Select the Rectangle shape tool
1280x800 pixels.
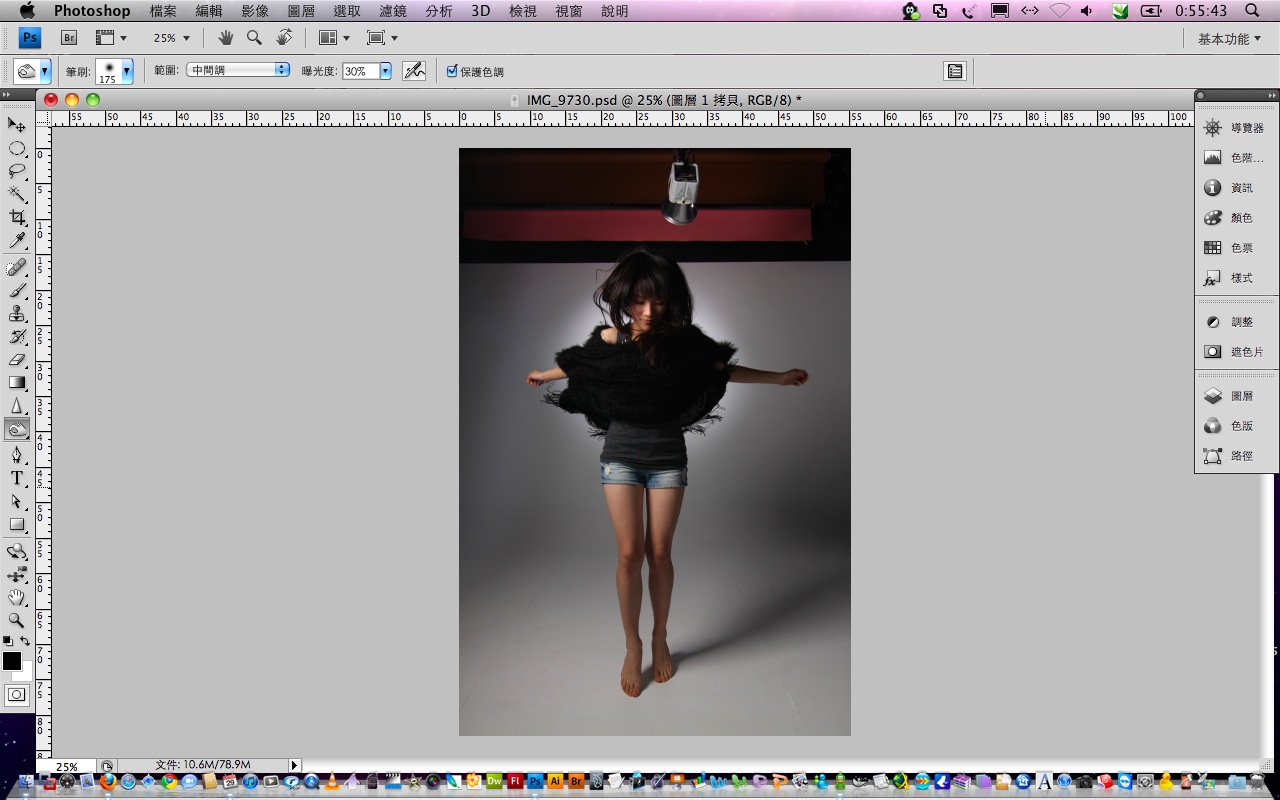[x=17, y=524]
